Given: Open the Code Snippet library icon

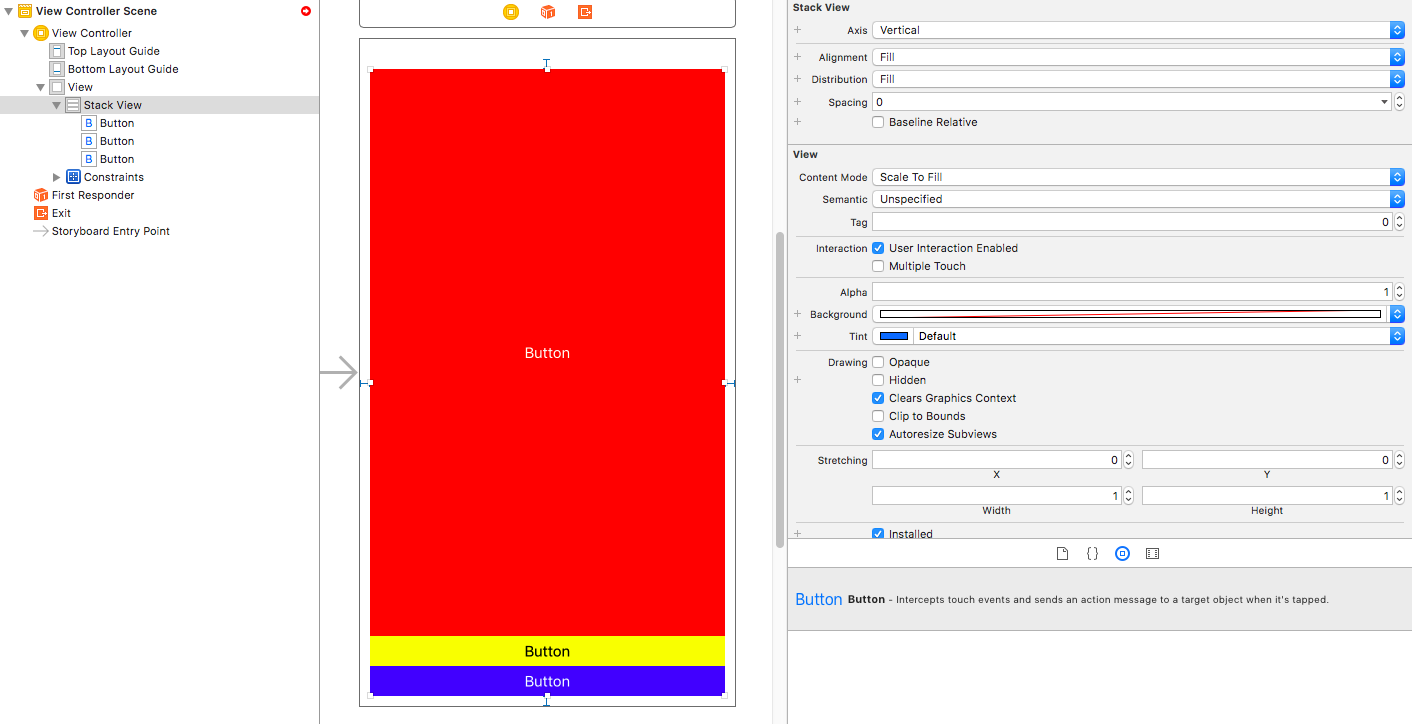Looking at the screenshot, I should point(1092,553).
